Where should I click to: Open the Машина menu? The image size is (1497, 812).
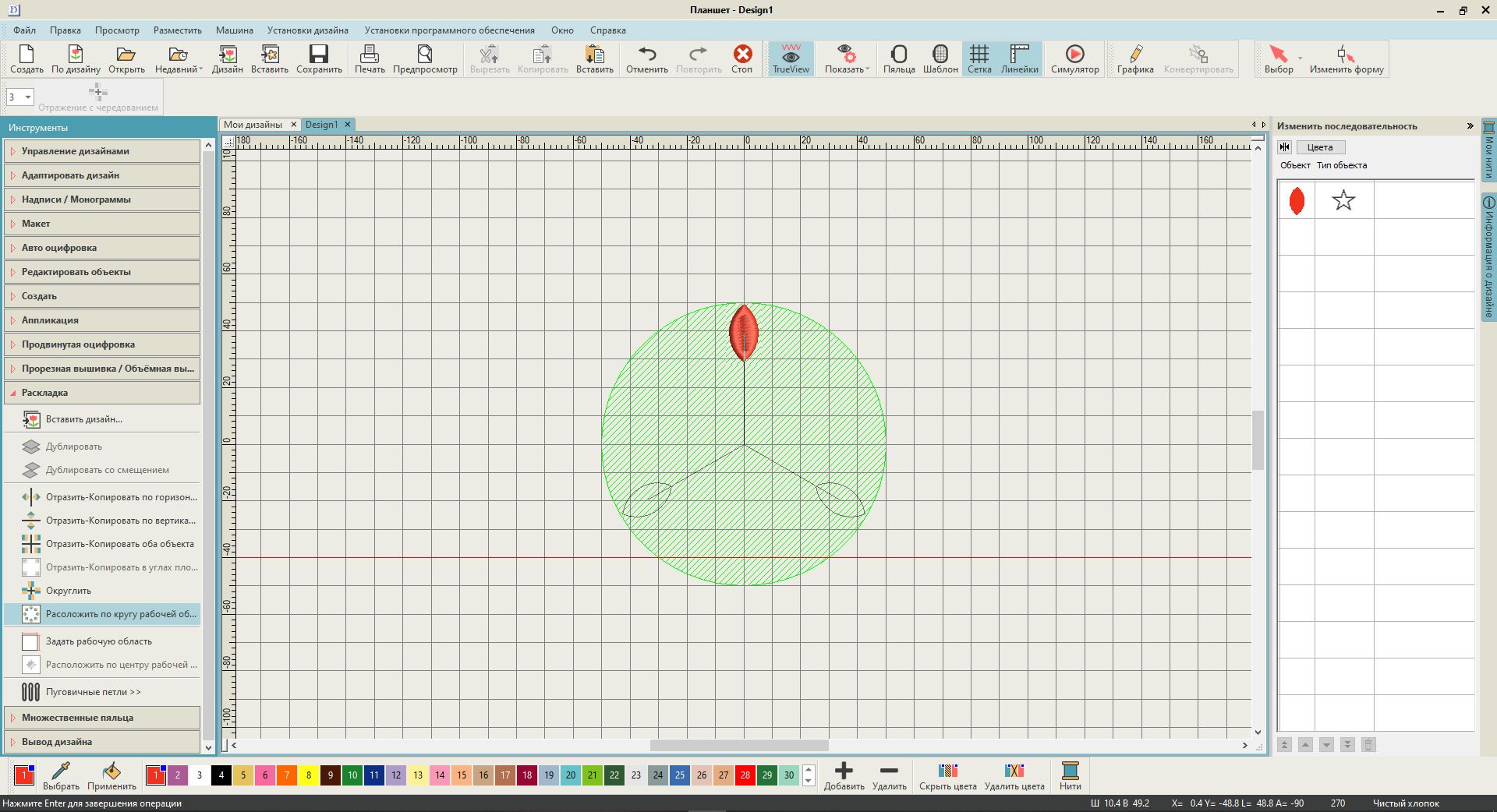coord(234,30)
